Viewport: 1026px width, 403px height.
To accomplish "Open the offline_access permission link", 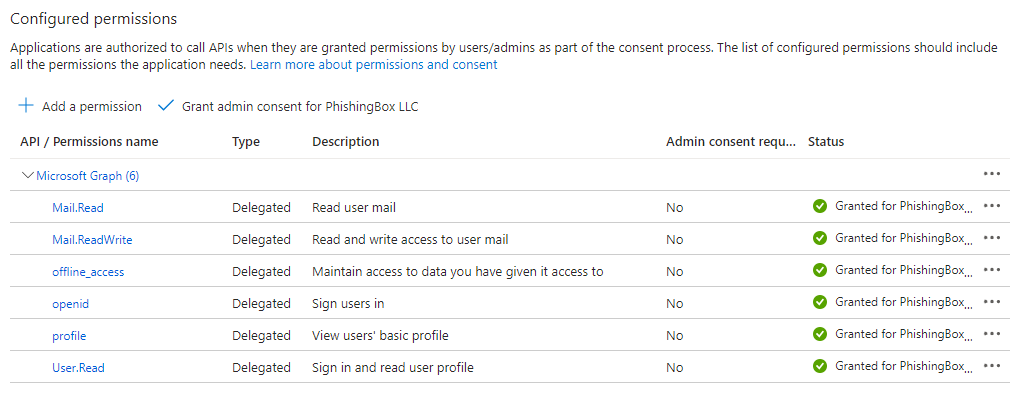I will [88, 272].
